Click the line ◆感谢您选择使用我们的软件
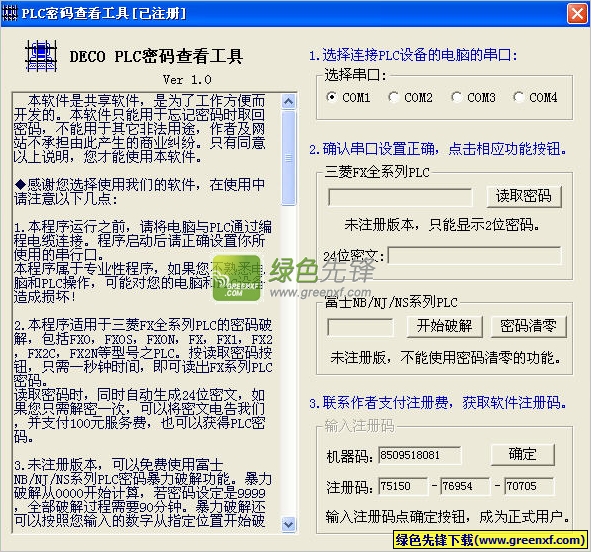This screenshot has width=591, height=552. point(139,192)
